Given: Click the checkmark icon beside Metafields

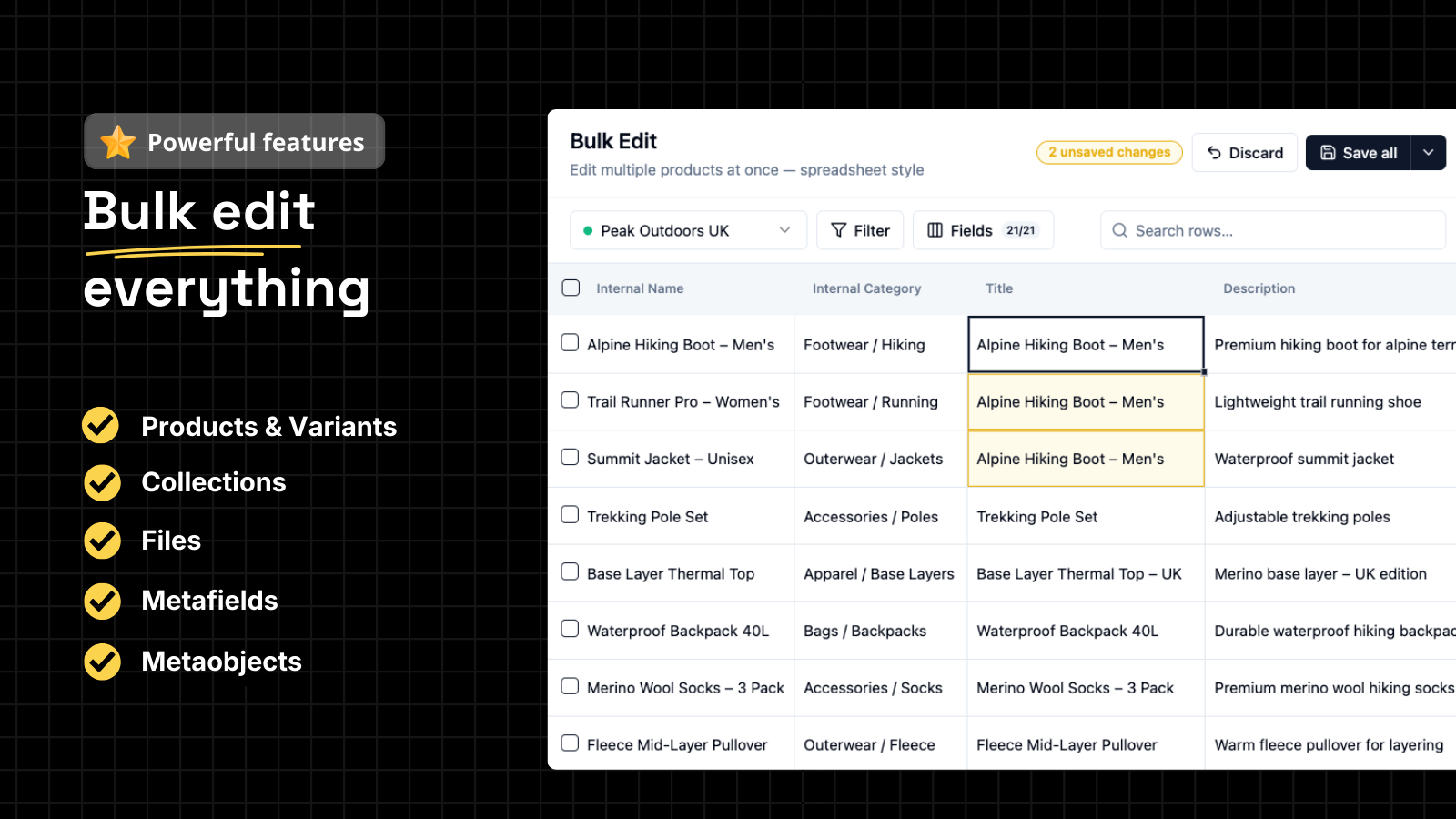Looking at the screenshot, I should pyautogui.click(x=101, y=601).
